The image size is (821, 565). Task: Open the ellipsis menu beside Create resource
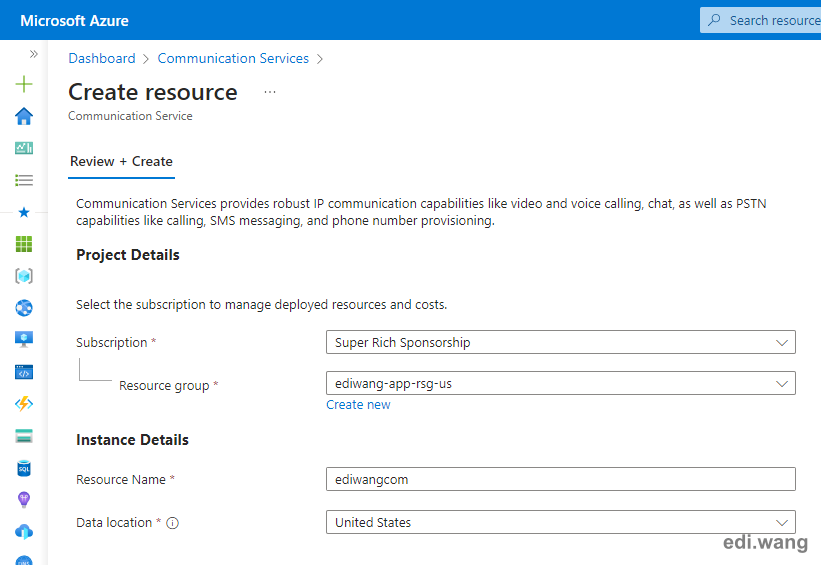[x=270, y=92]
